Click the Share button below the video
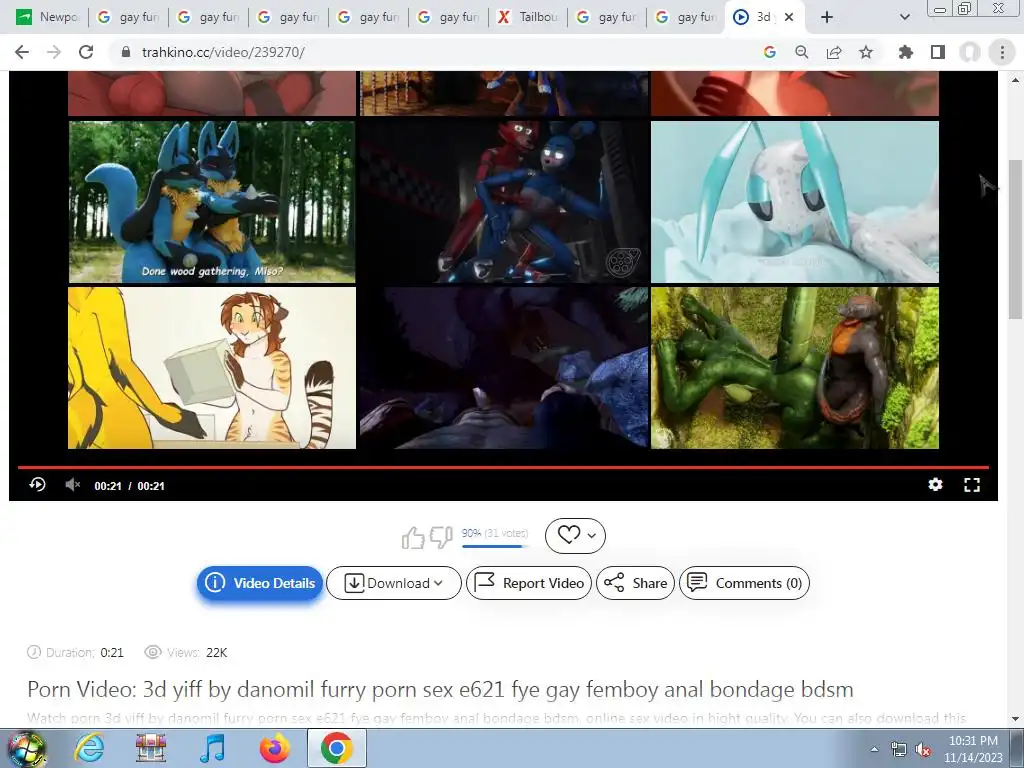Screen dimensions: 1024x768 pos(635,583)
